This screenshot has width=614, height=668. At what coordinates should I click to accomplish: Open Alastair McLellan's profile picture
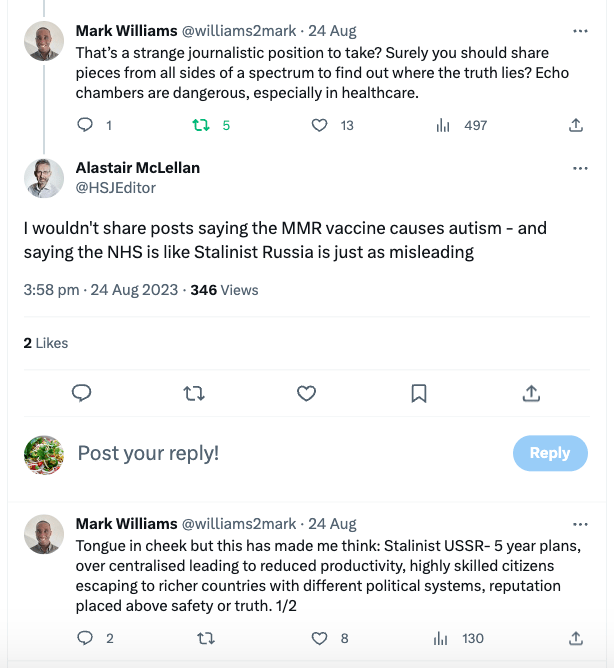[44, 178]
